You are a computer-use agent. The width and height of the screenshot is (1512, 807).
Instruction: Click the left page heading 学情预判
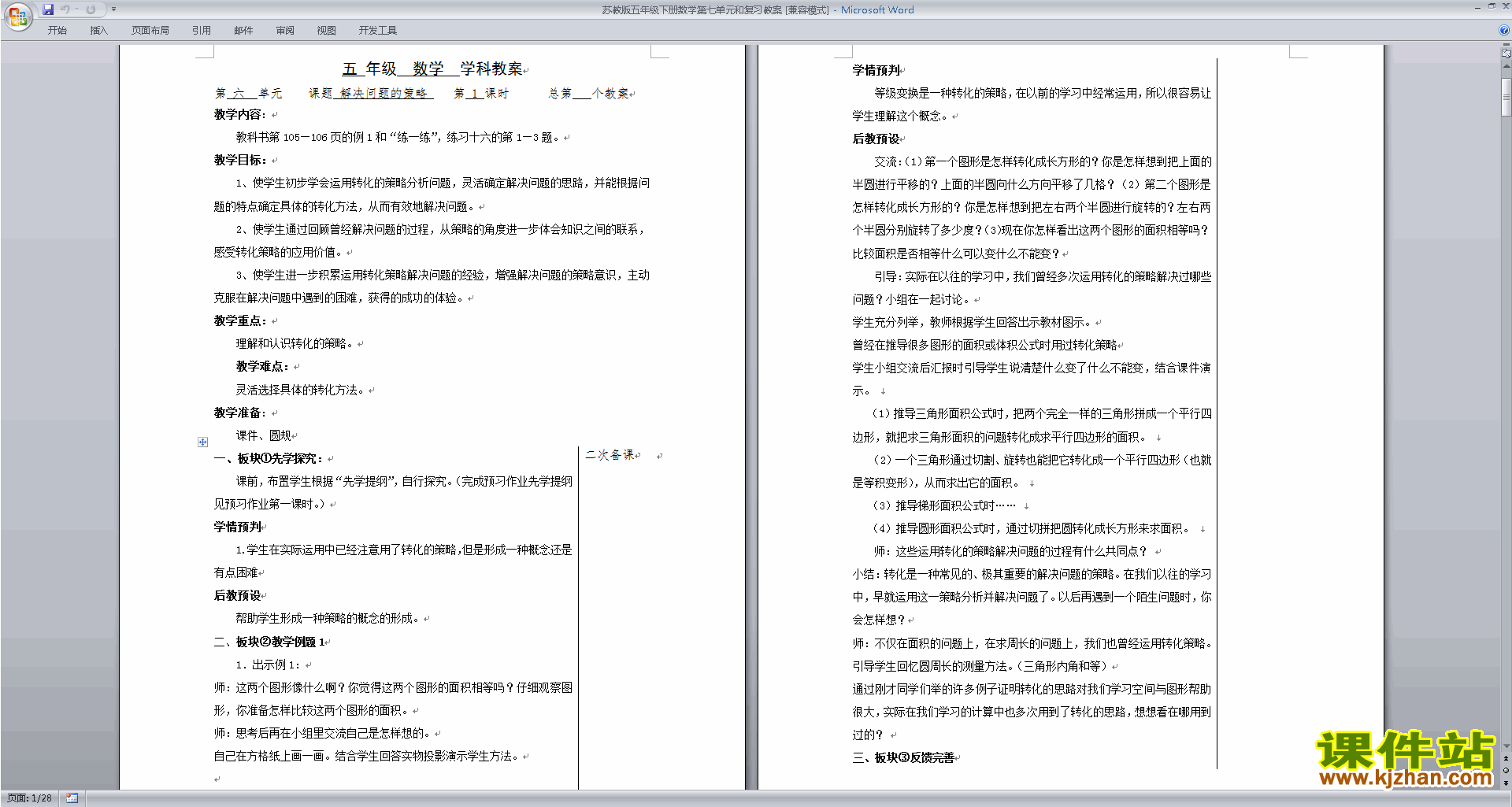tap(237, 527)
